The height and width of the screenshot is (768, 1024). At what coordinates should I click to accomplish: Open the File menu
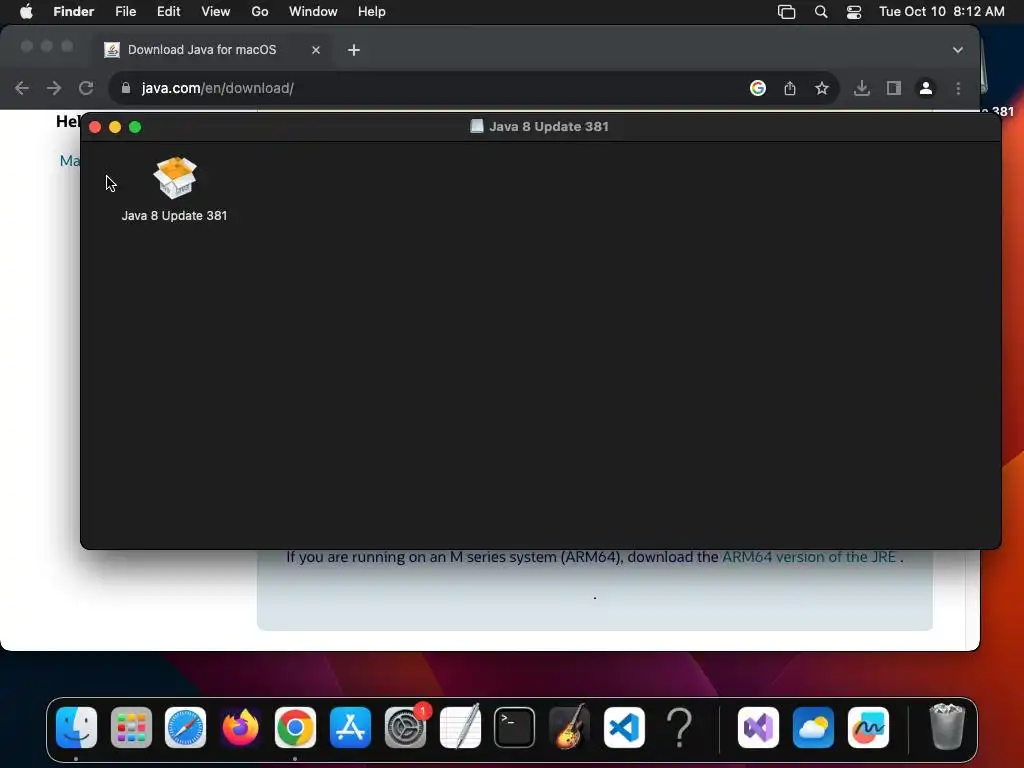coord(125,12)
